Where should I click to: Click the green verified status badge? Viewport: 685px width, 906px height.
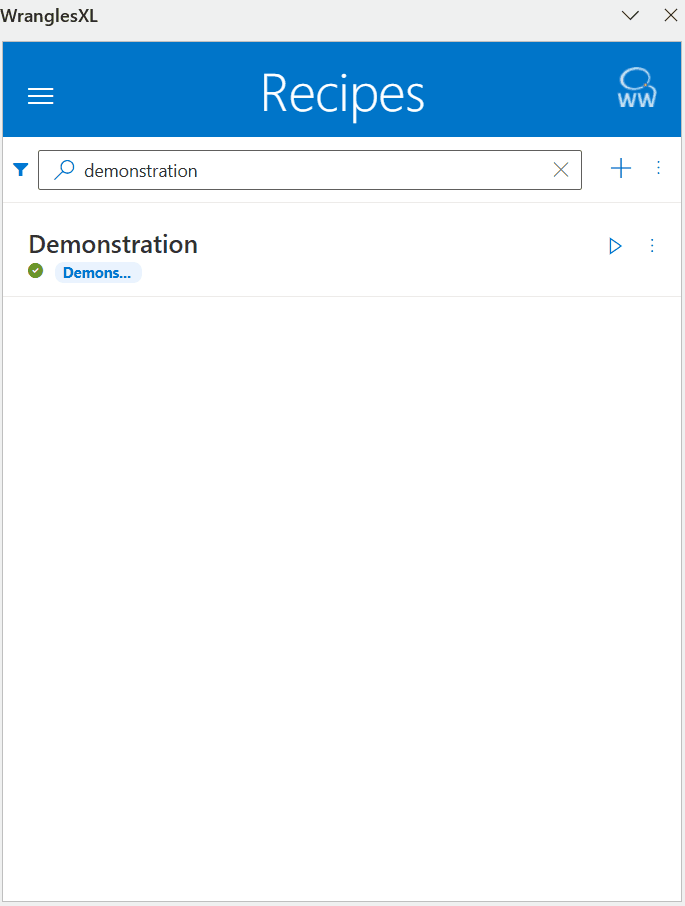[x=36, y=270]
